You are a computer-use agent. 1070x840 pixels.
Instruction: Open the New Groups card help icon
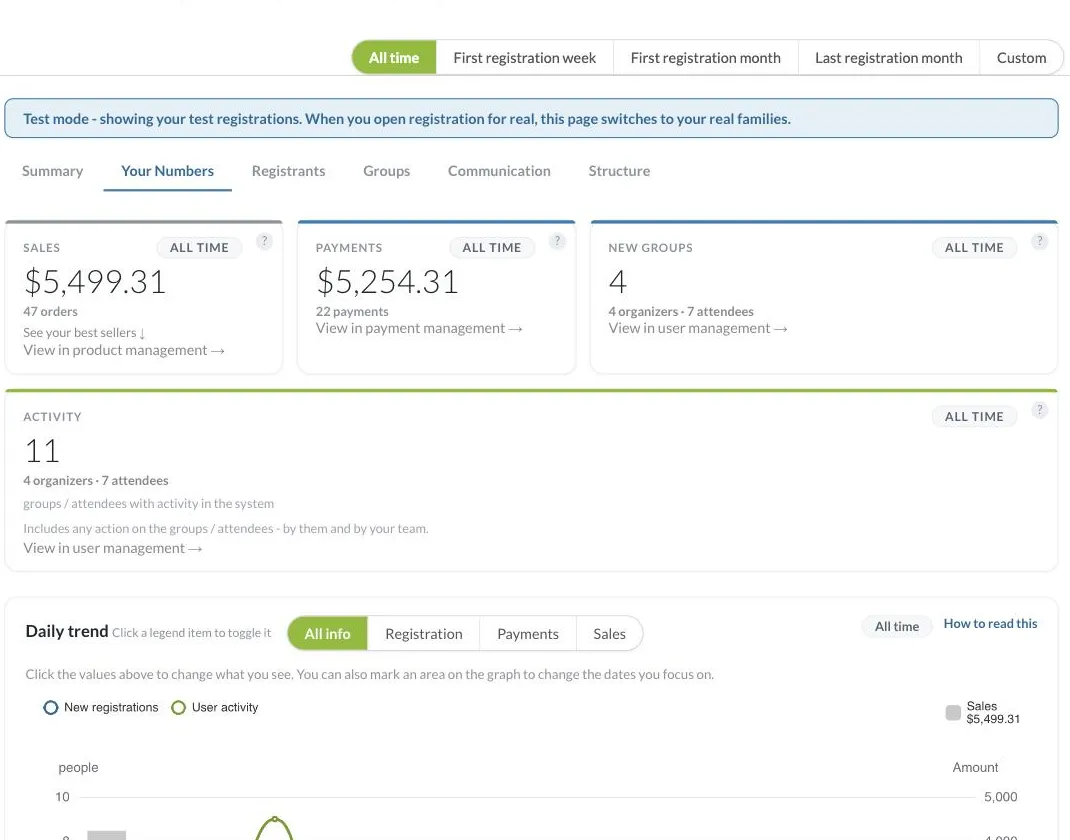[x=1039, y=241]
